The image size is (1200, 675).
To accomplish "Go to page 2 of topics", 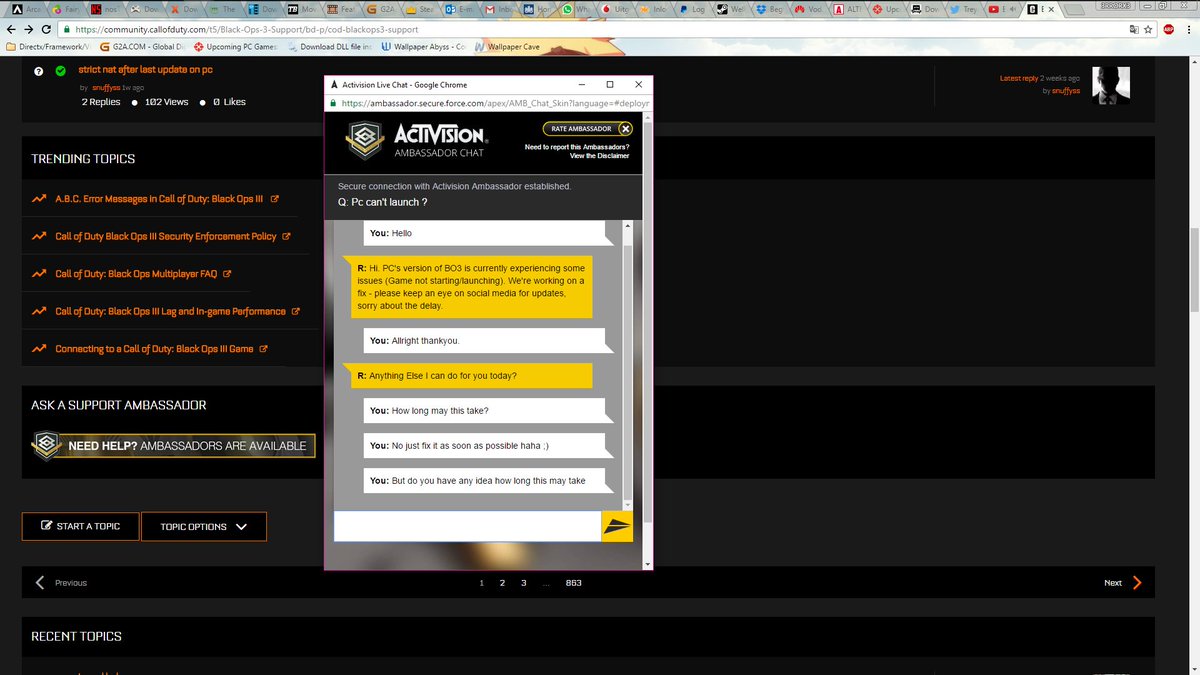I will (x=502, y=582).
